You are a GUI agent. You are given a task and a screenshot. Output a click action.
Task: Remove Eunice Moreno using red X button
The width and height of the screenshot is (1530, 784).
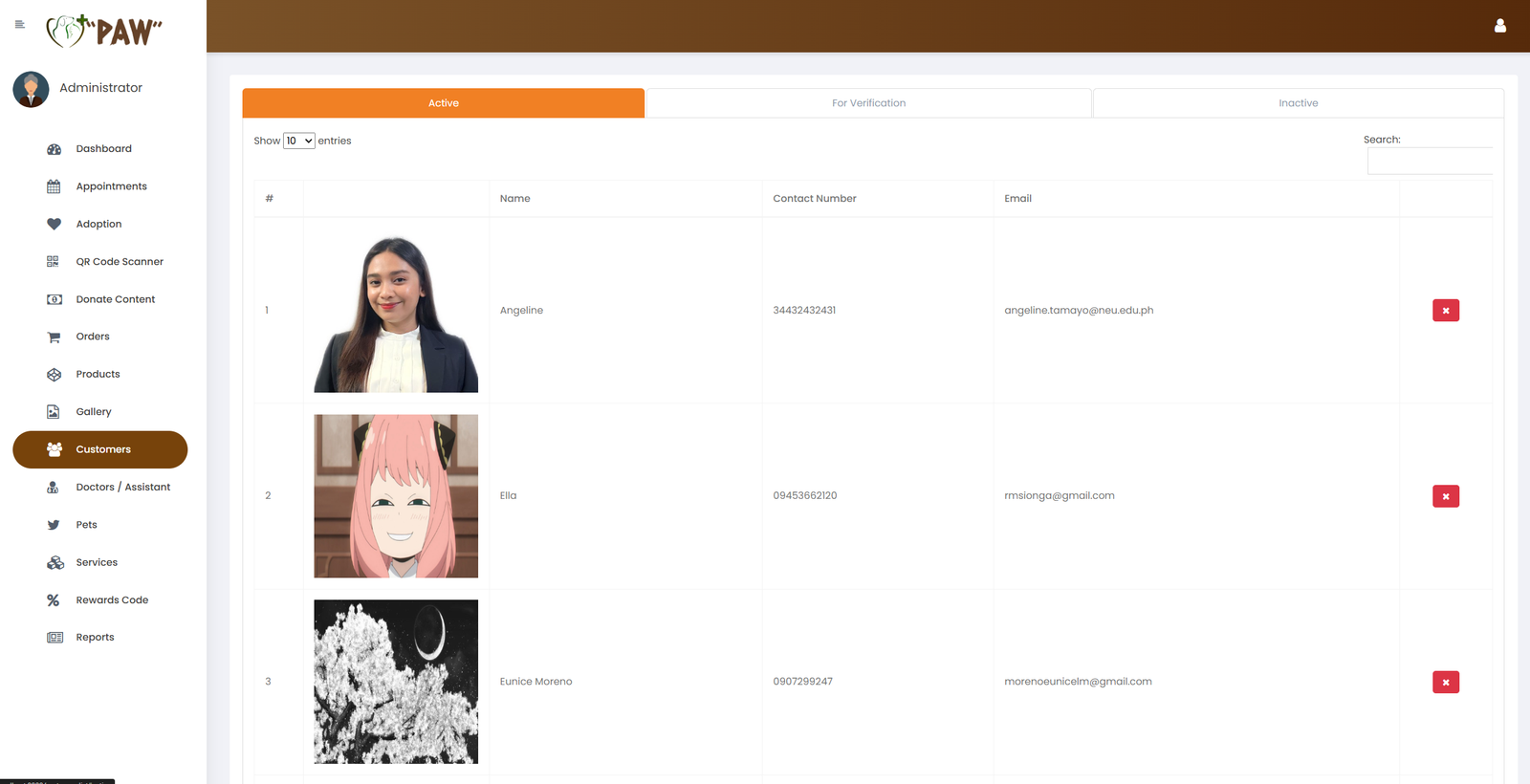[x=1445, y=682]
